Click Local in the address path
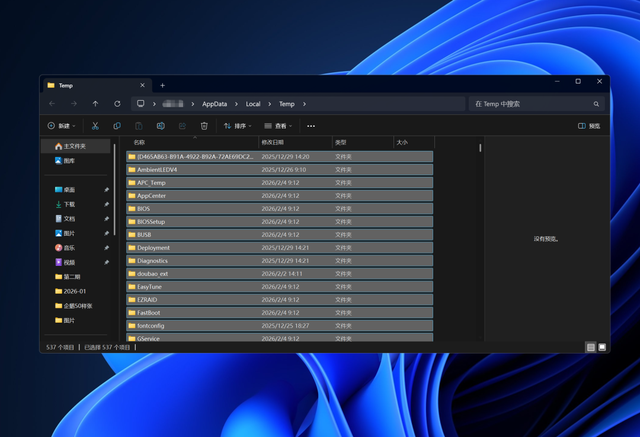 point(253,104)
